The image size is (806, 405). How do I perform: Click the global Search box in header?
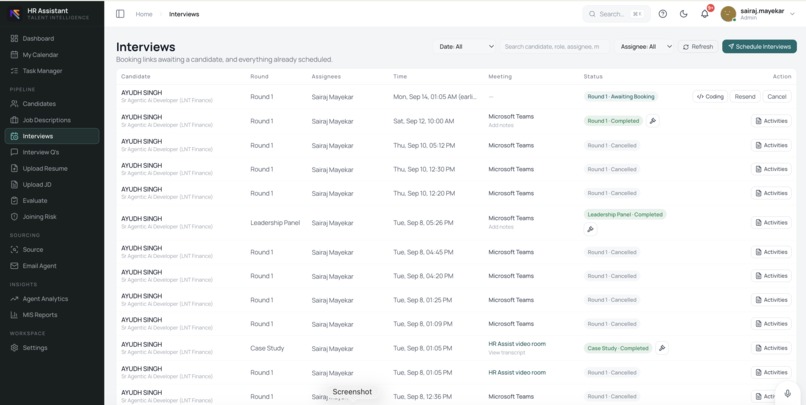click(x=616, y=14)
